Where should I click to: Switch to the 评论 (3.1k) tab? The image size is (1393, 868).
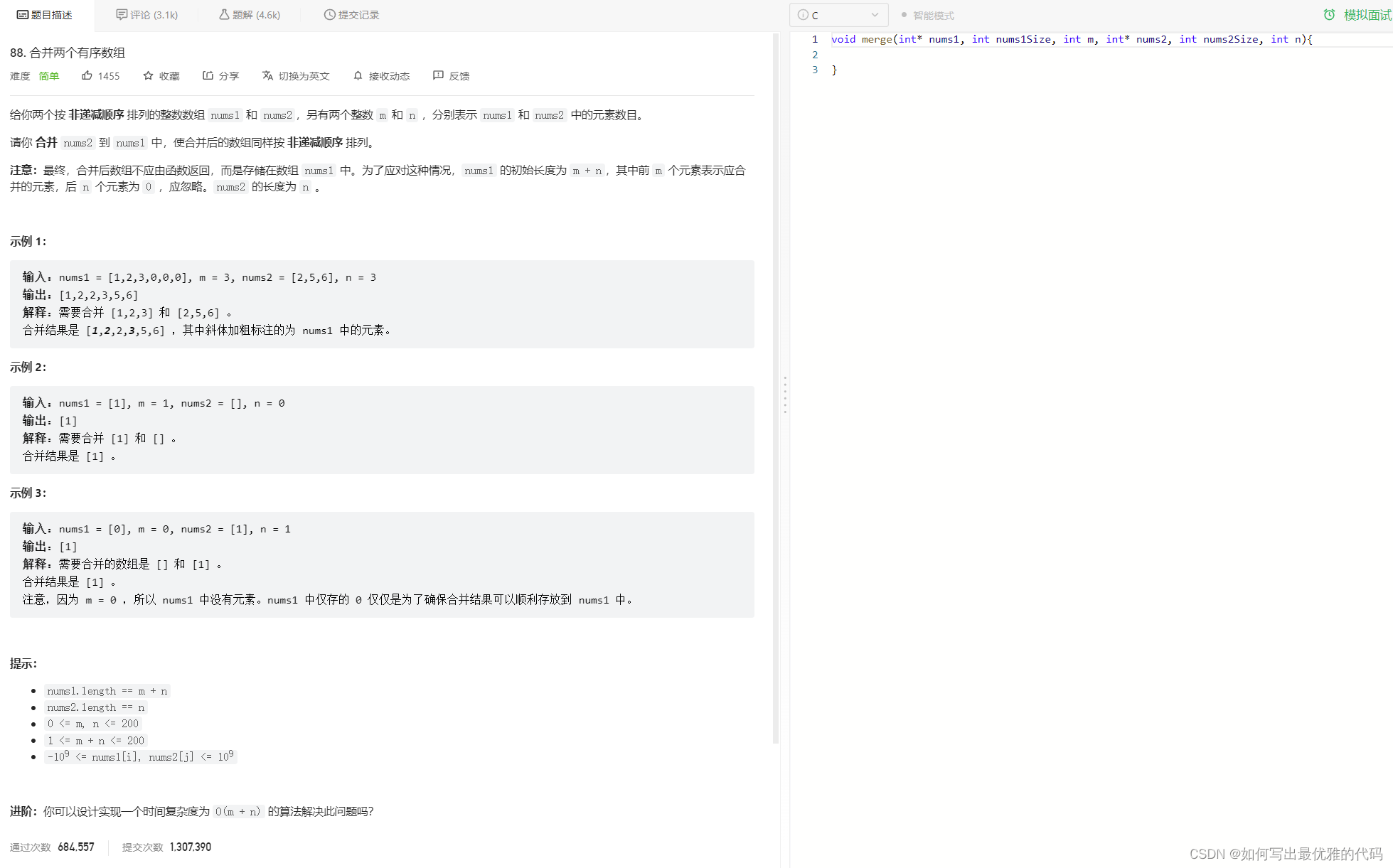point(147,15)
